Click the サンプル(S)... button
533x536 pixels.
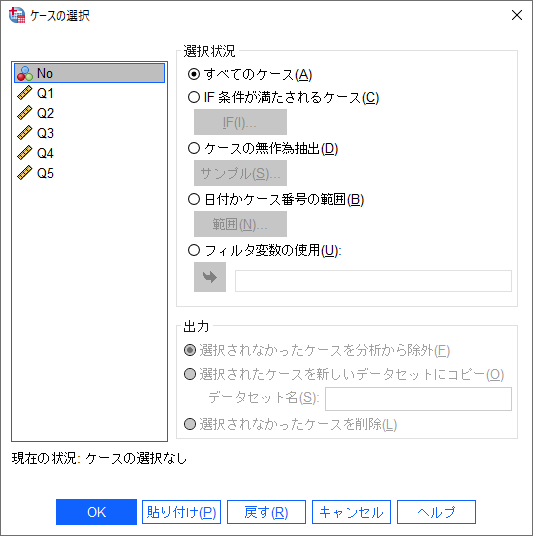click(x=240, y=173)
